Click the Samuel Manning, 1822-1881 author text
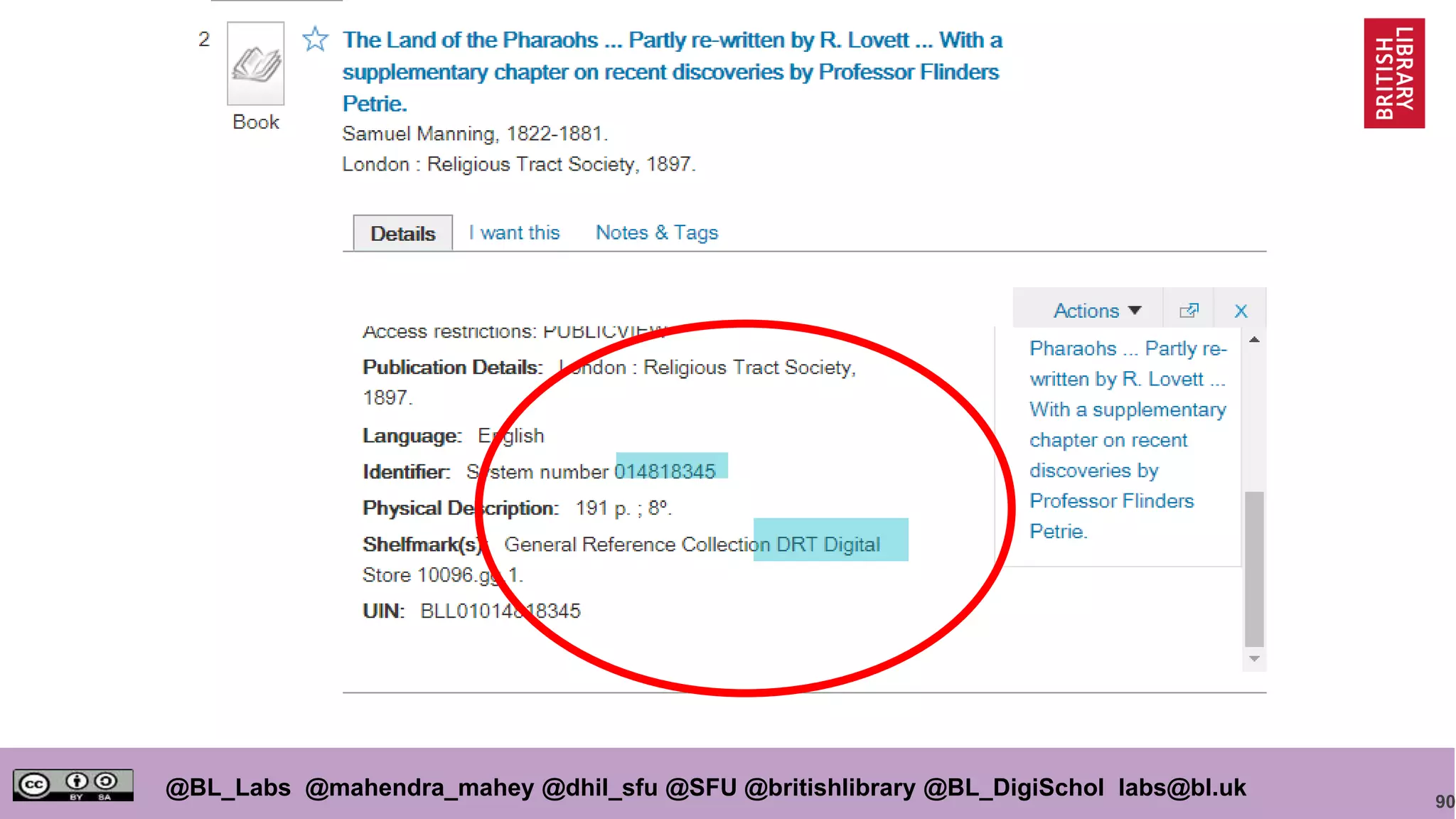1456x819 pixels. (475, 134)
